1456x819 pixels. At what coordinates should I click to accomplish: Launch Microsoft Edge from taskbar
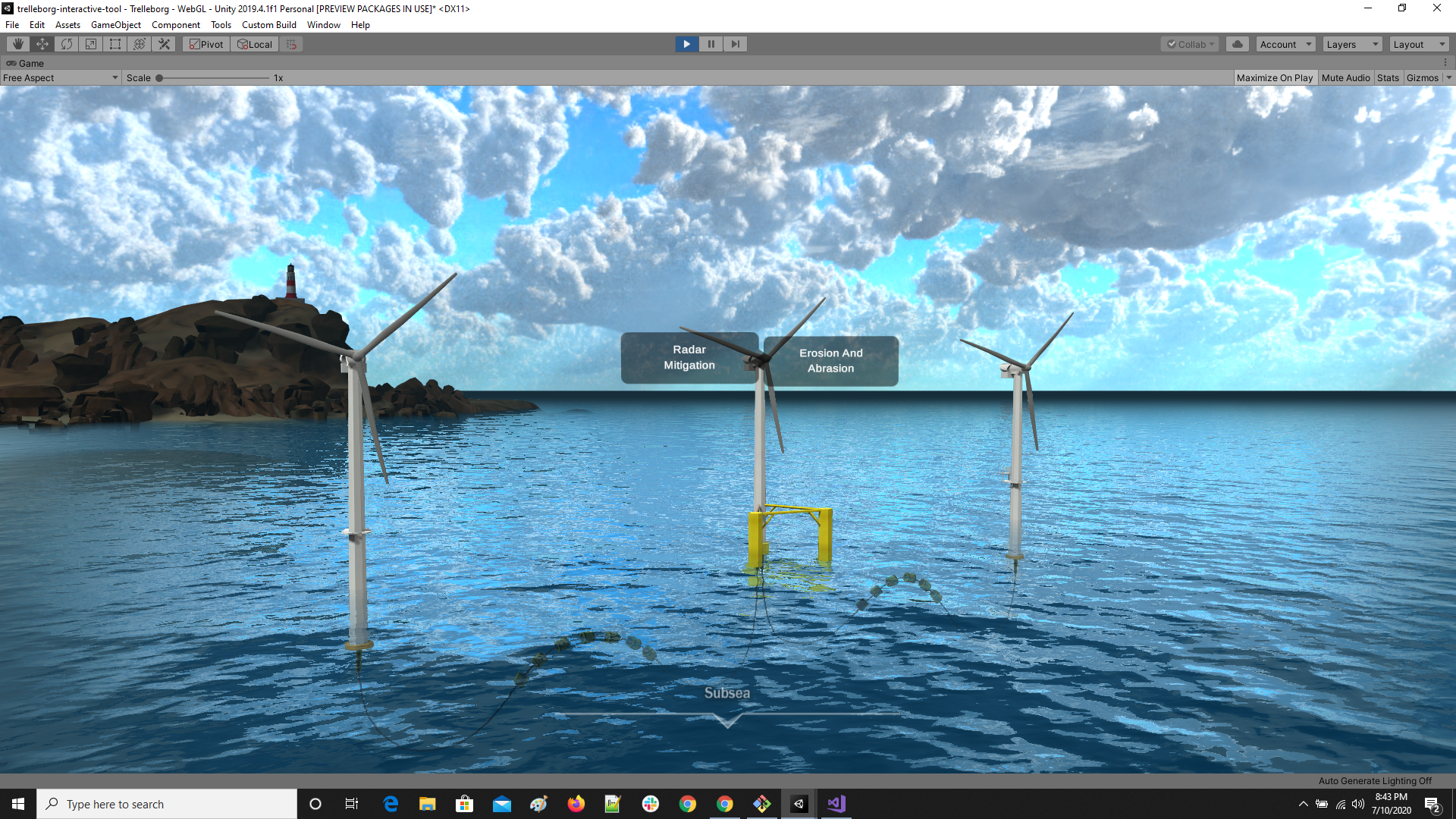tap(391, 804)
